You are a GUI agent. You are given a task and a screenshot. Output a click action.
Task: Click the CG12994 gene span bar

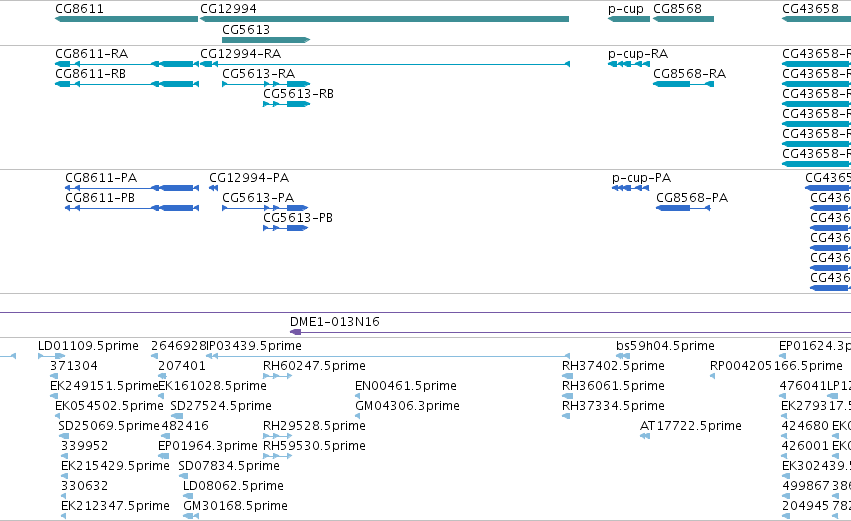pyautogui.click(x=384, y=19)
